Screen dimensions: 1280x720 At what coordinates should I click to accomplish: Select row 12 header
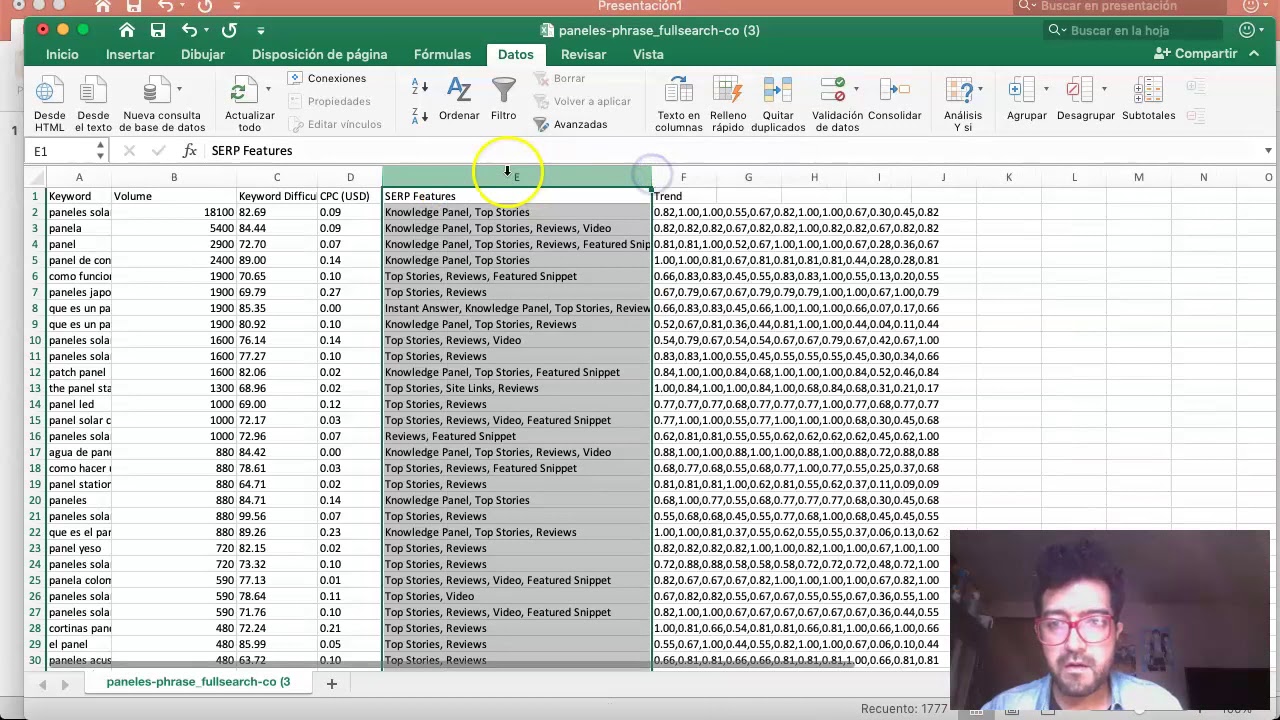click(35, 372)
